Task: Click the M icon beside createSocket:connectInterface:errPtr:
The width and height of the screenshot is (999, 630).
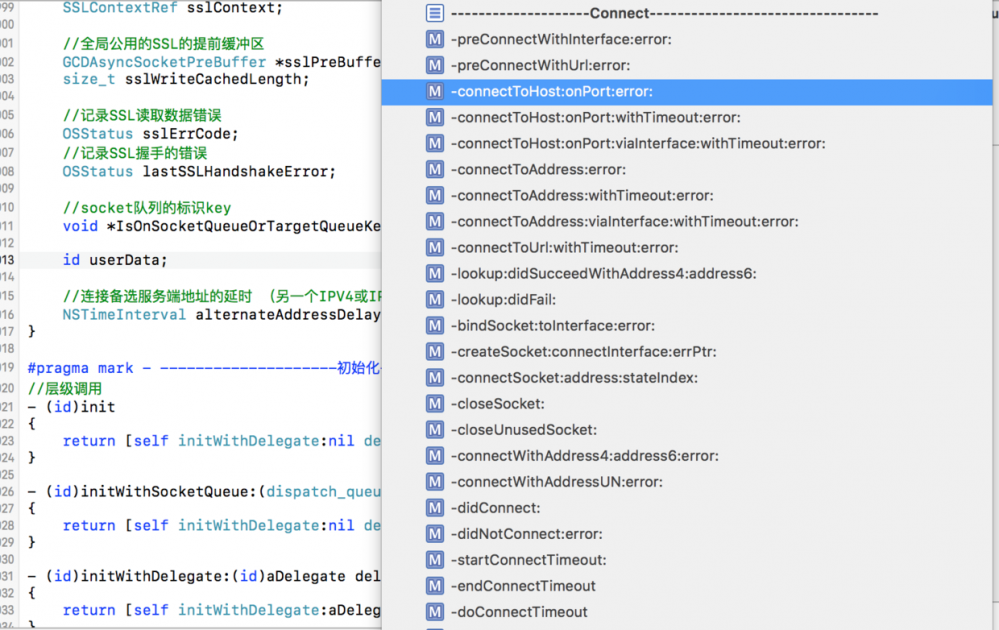Action: pos(435,351)
